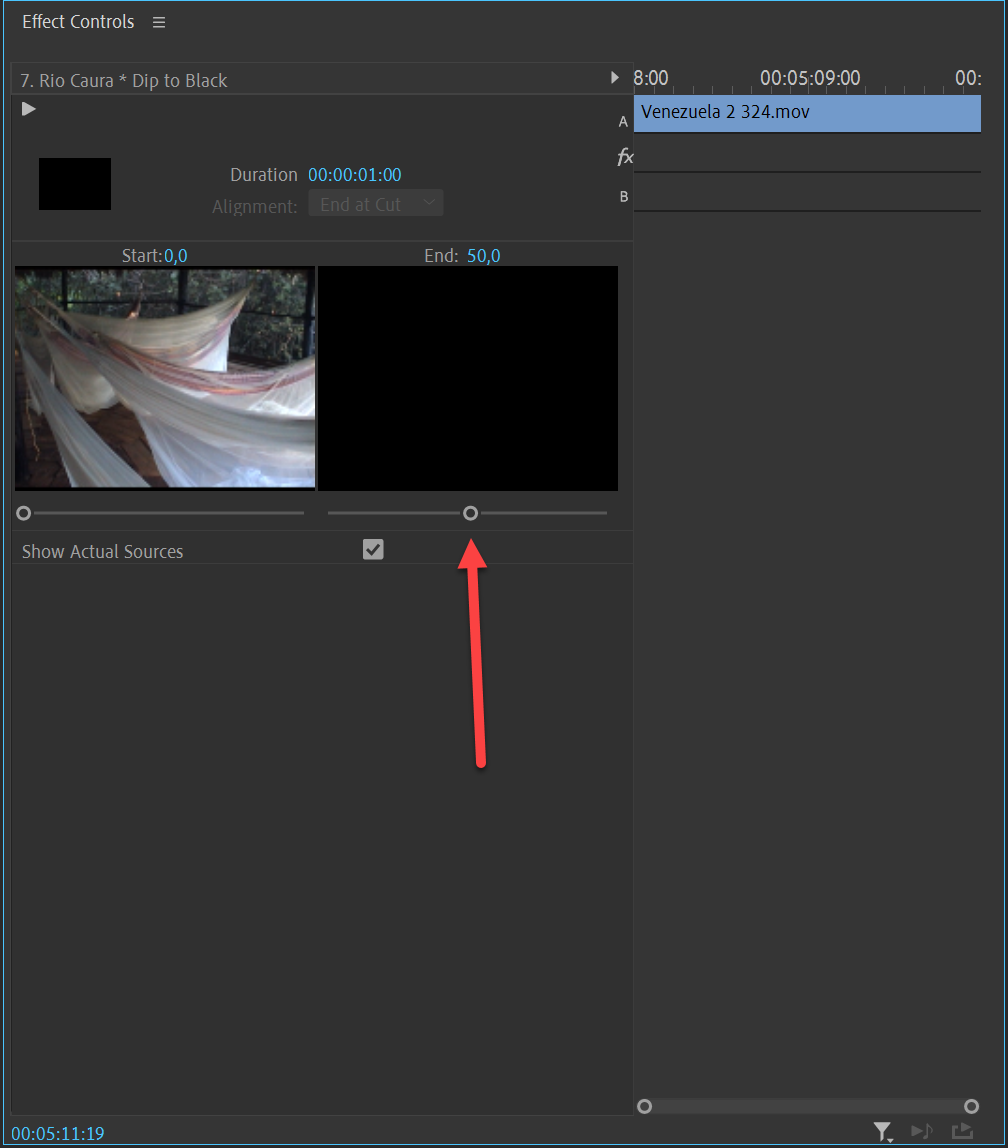Open the Effect Controls panel menu
Screen dimensions: 1008x1148
tap(158, 21)
